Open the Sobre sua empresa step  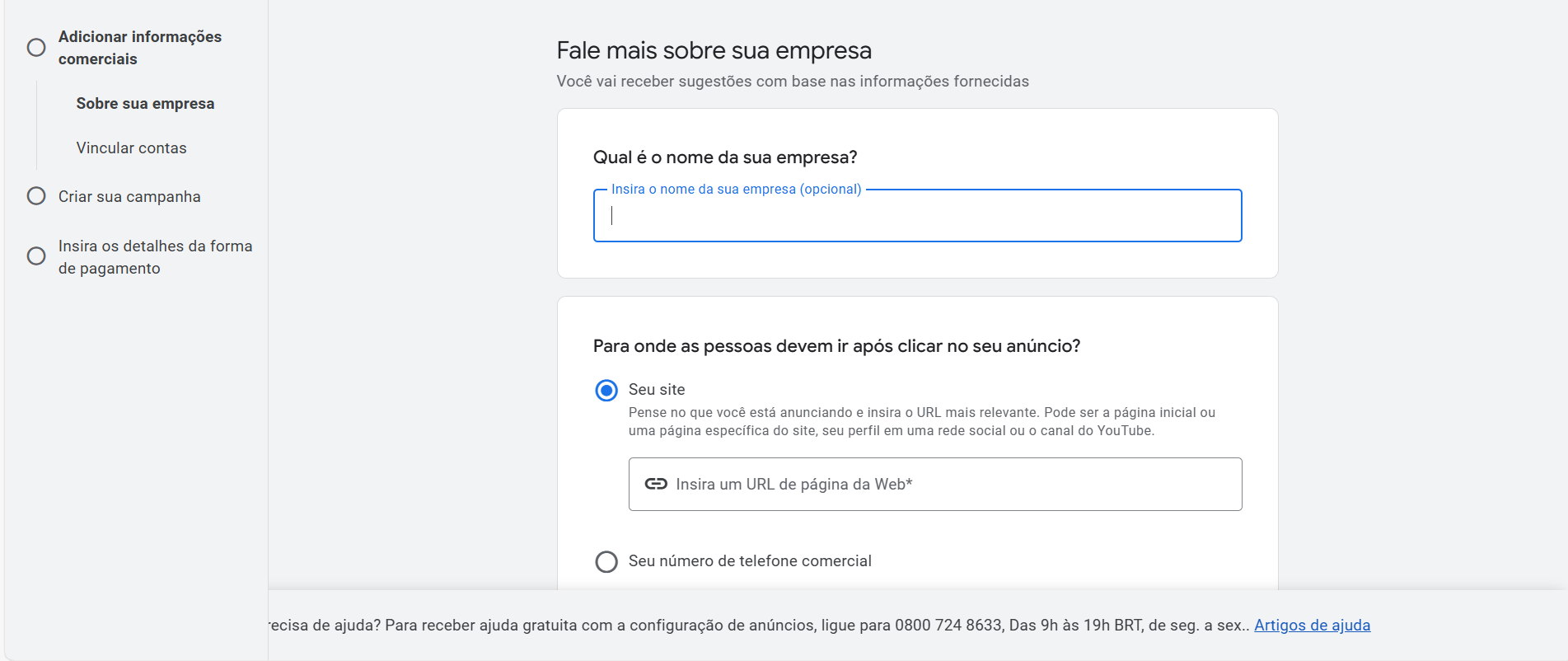[x=145, y=104]
